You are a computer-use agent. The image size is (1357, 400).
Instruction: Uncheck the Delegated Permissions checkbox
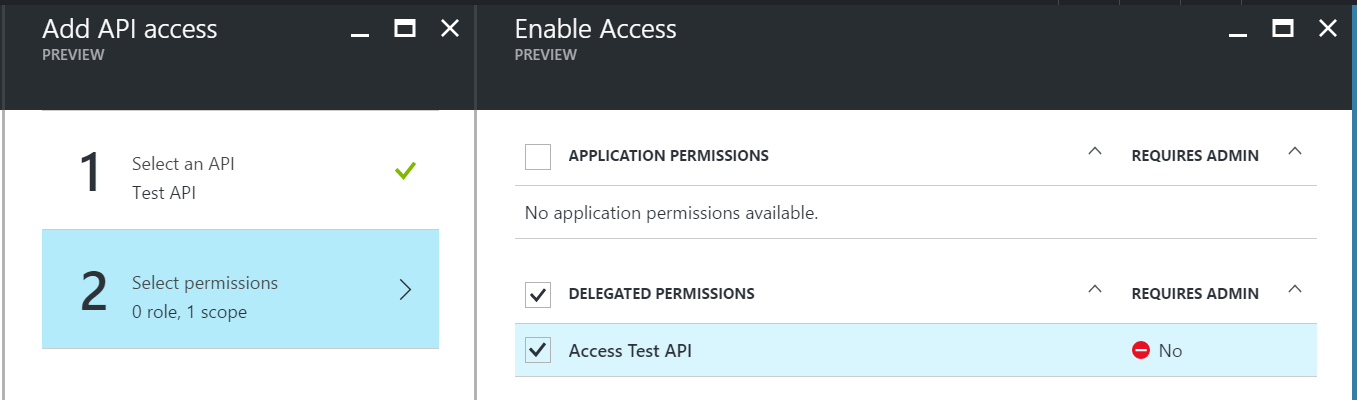coord(538,294)
